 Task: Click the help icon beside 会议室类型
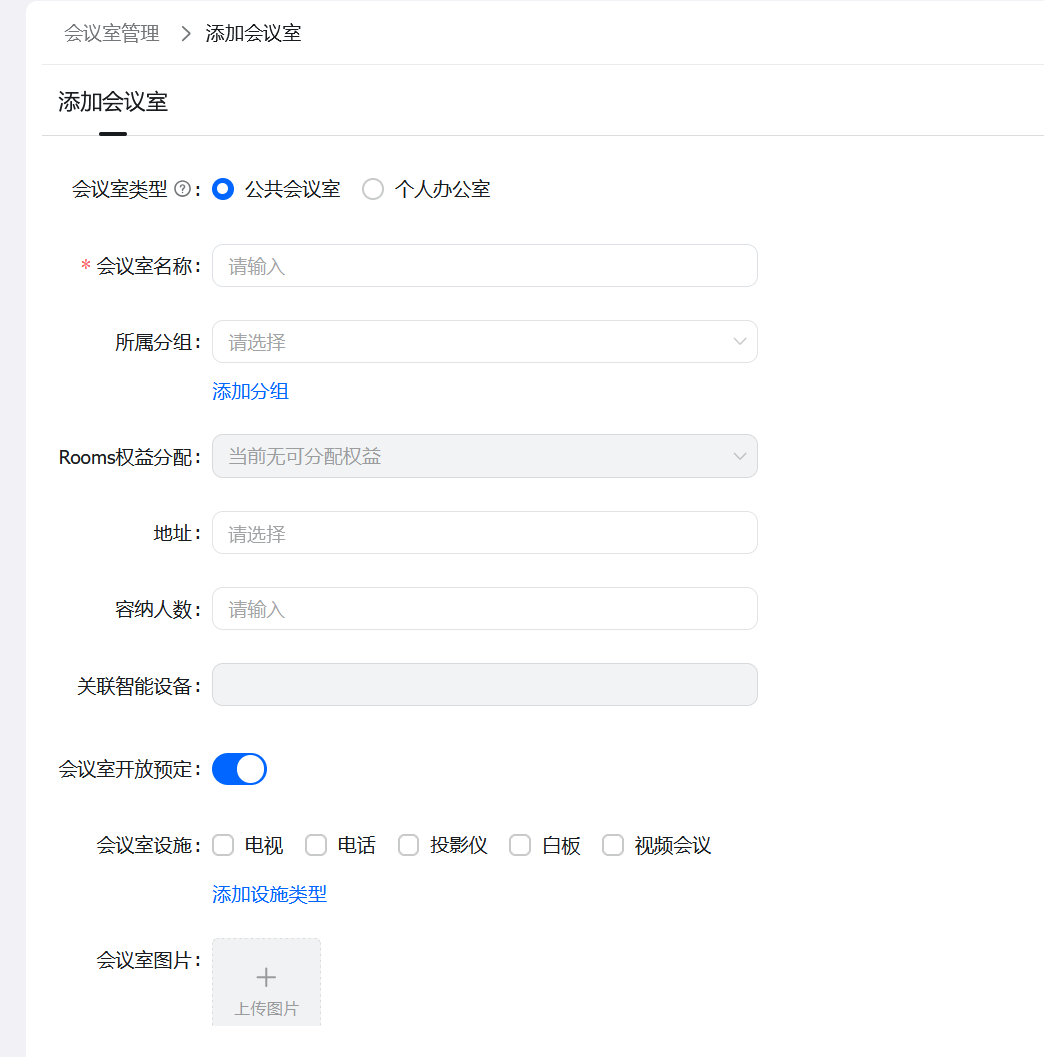(182, 189)
